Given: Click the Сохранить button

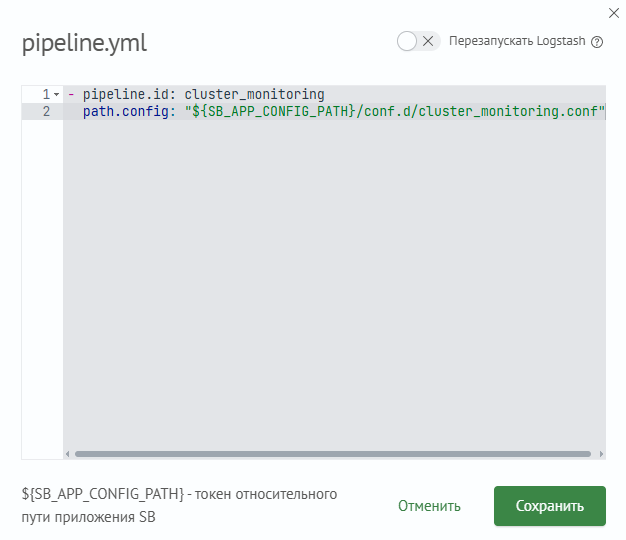Looking at the screenshot, I should 550,506.
